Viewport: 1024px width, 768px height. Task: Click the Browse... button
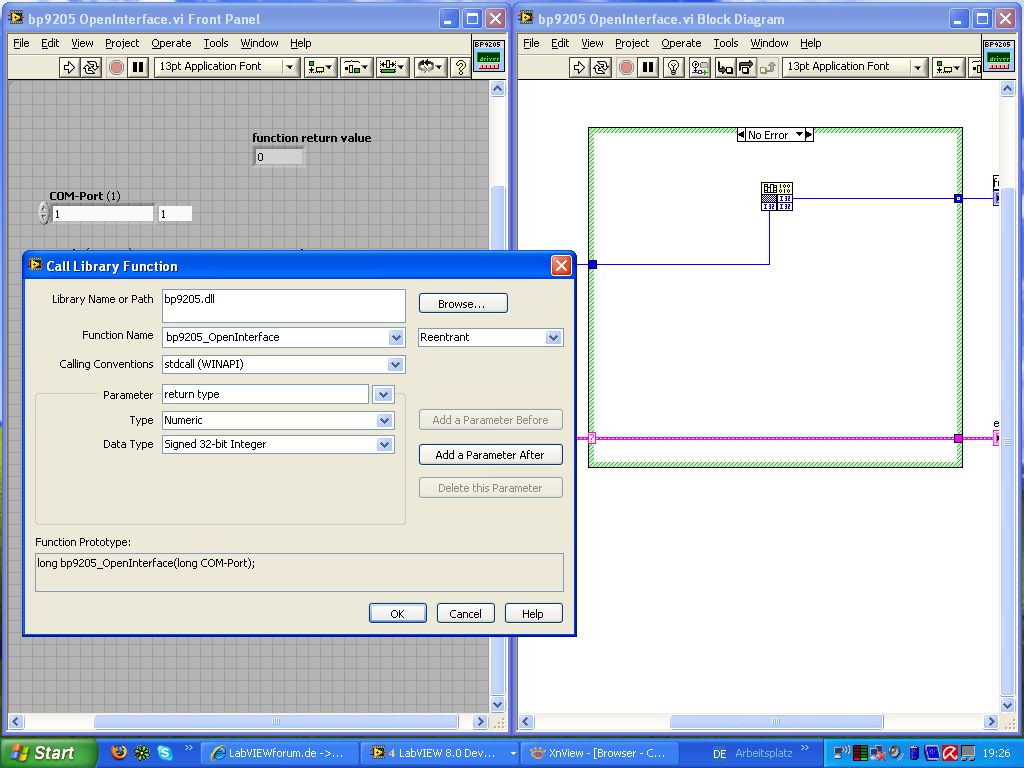pos(462,303)
